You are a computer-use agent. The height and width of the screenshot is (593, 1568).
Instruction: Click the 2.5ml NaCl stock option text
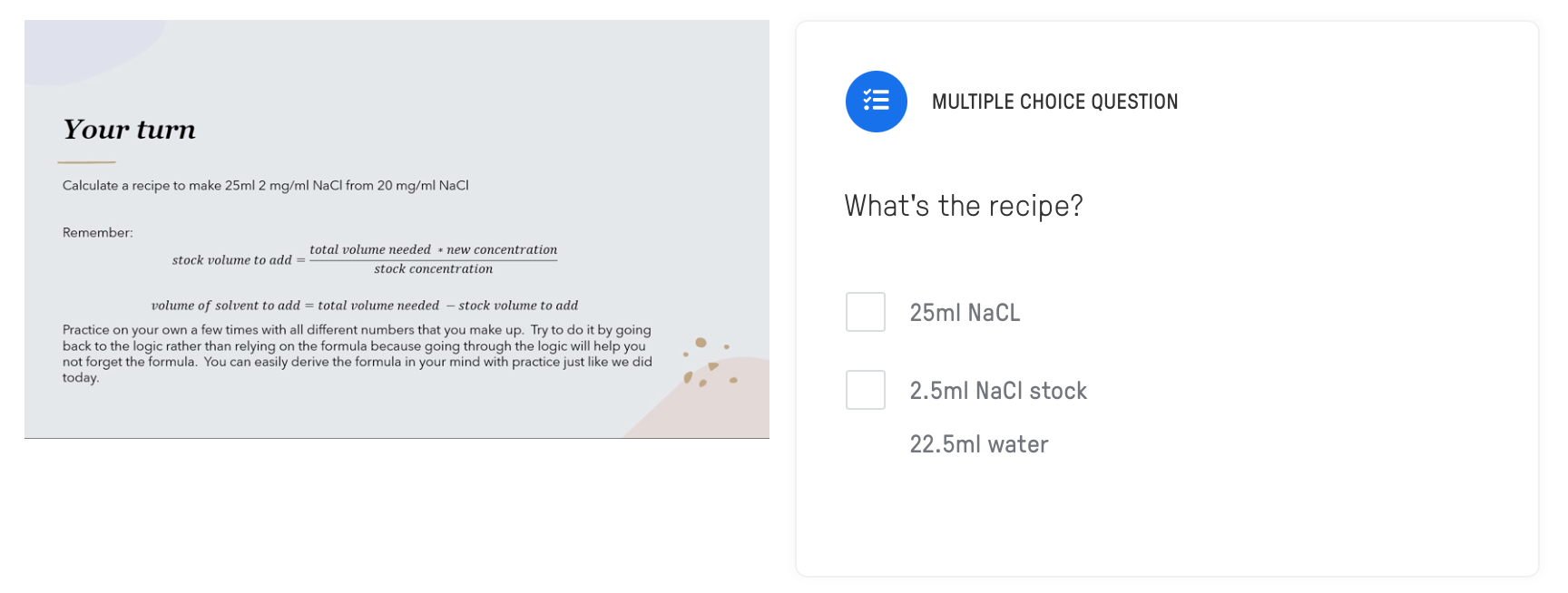pyautogui.click(x=998, y=390)
